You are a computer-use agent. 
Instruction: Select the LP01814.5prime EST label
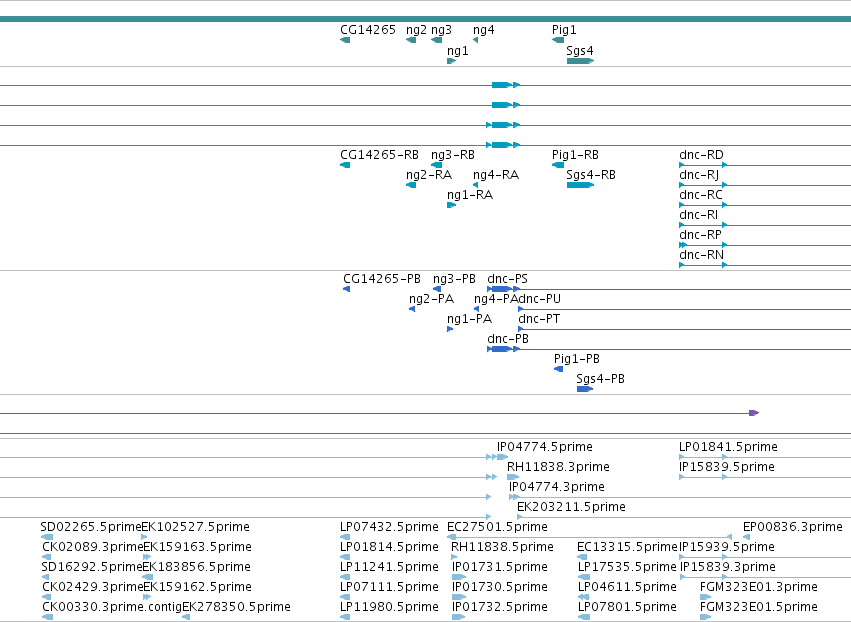[x=389, y=547]
